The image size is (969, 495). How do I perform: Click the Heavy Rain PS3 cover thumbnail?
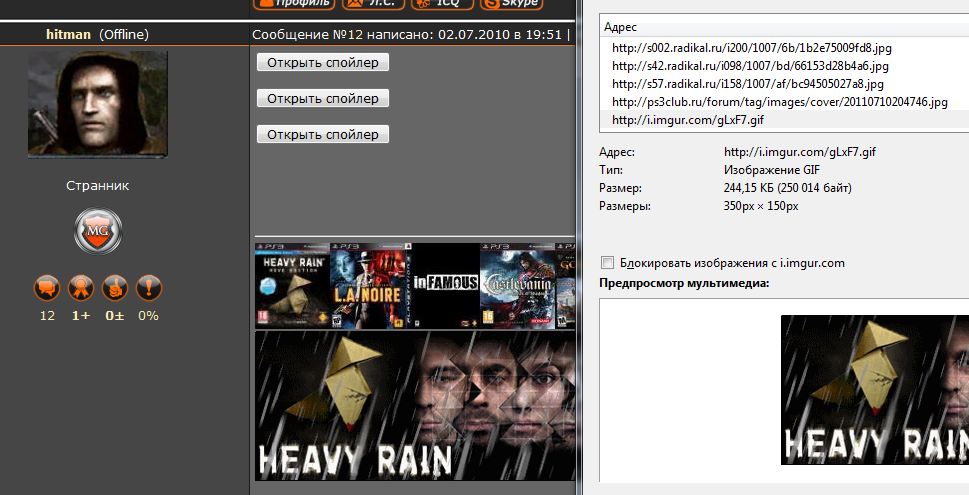pos(292,285)
